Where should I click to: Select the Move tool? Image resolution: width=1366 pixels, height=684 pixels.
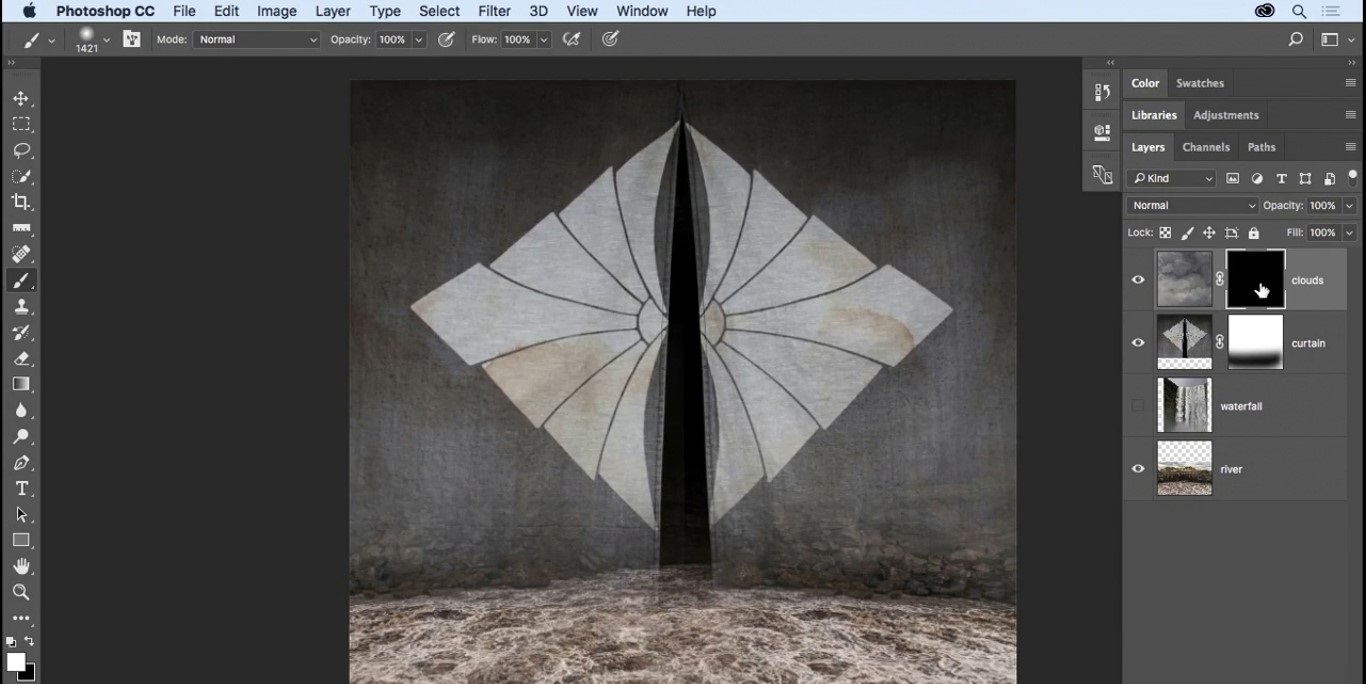tap(21, 99)
